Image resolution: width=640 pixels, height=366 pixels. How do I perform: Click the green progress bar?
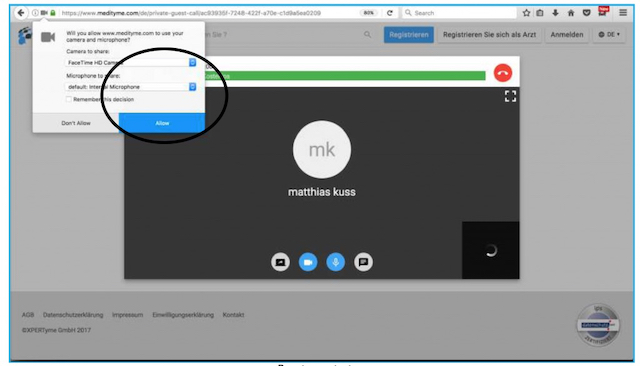coord(345,76)
